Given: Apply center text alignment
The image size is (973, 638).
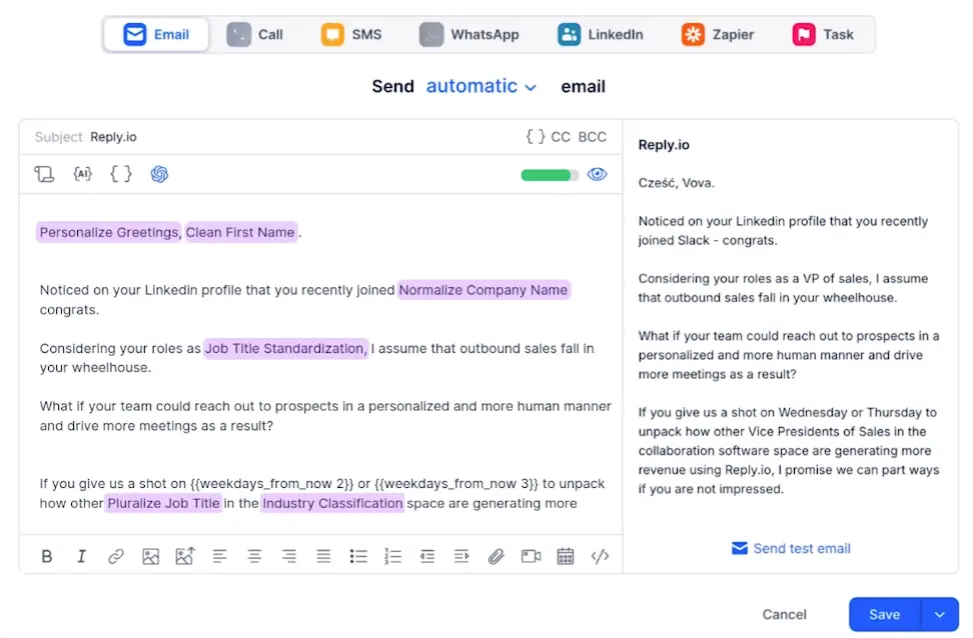Looking at the screenshot, I should (254, 556).
